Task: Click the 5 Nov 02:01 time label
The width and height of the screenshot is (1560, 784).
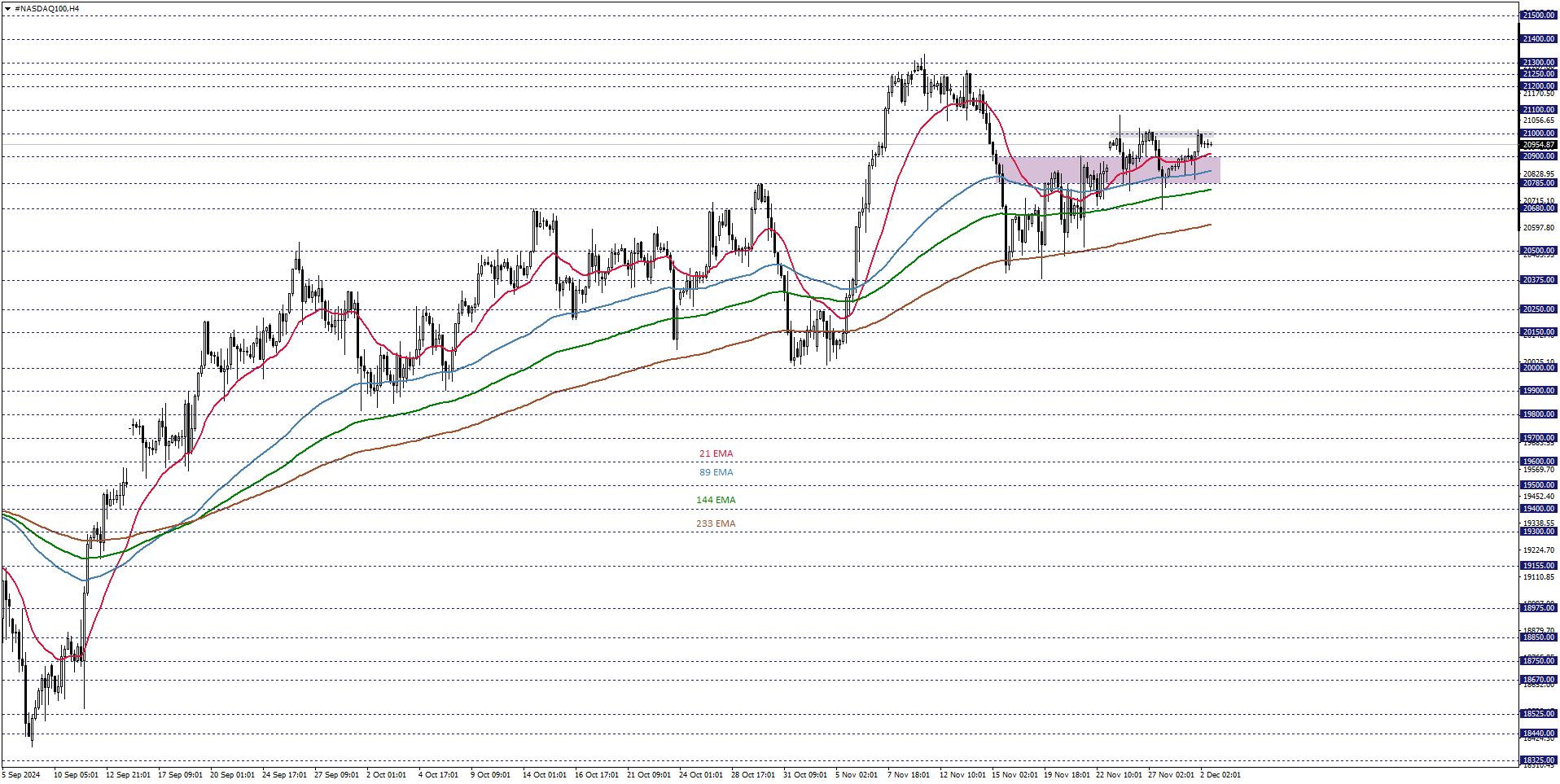Action: click(x=856, y=774)
